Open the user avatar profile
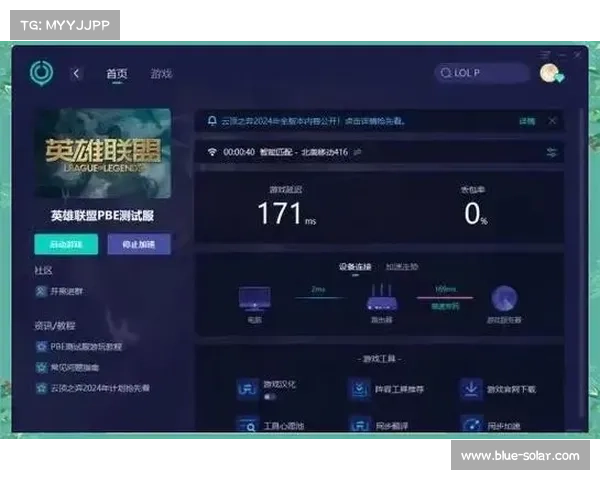This screenshot has width=600, height=480. tap(551, 73)
